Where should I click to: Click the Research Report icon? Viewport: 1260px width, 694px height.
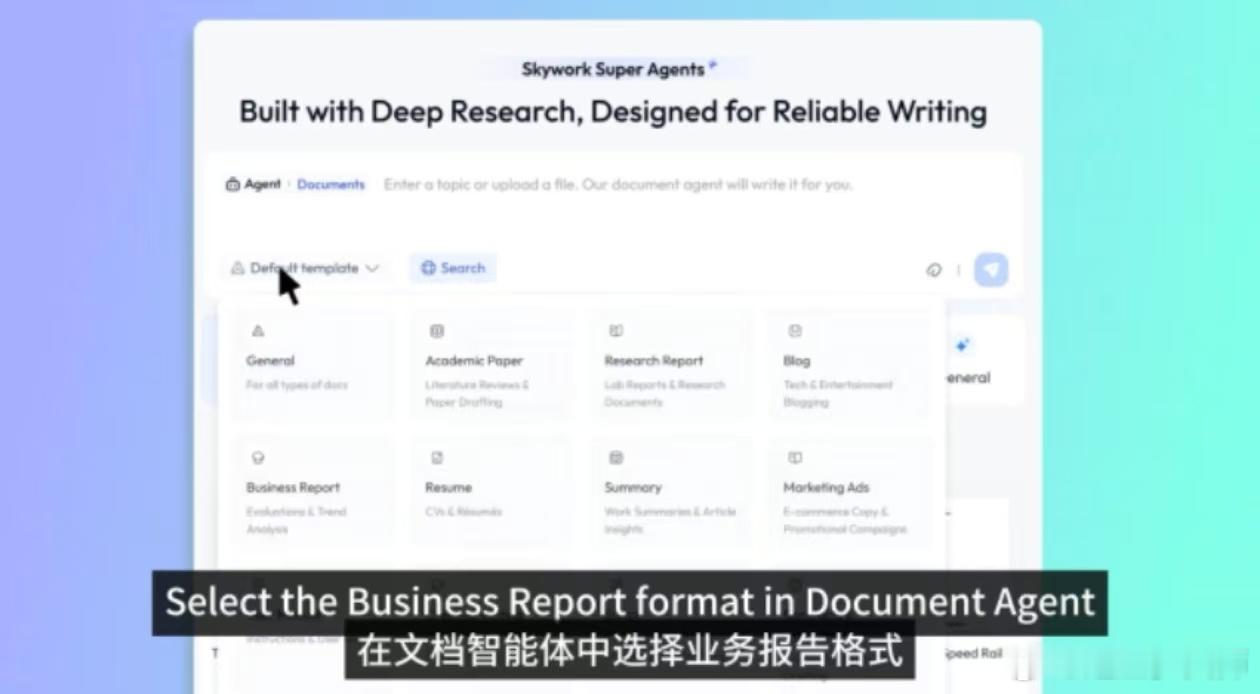616,331
